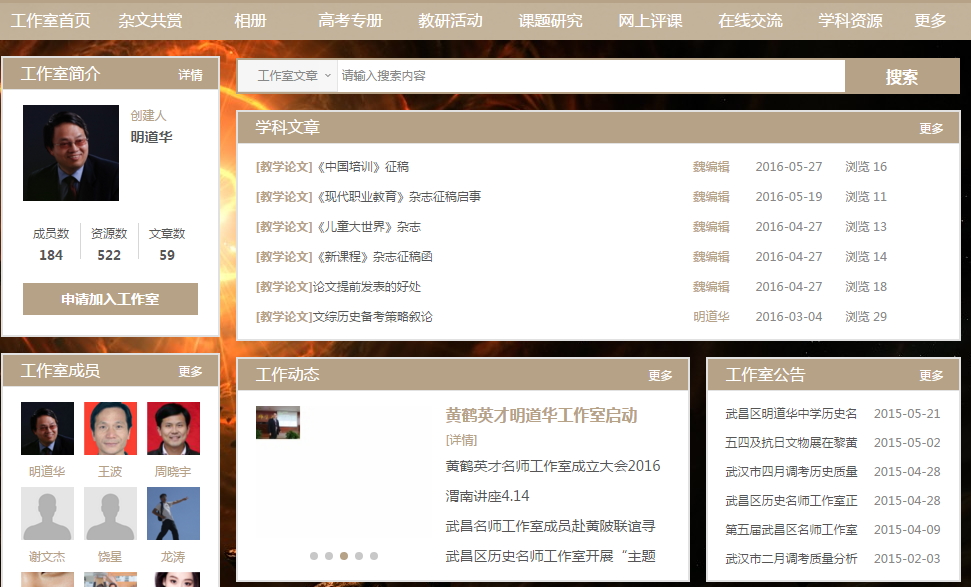
Task: Click founder 明道华's profile photo
Action: click(70, 153)
